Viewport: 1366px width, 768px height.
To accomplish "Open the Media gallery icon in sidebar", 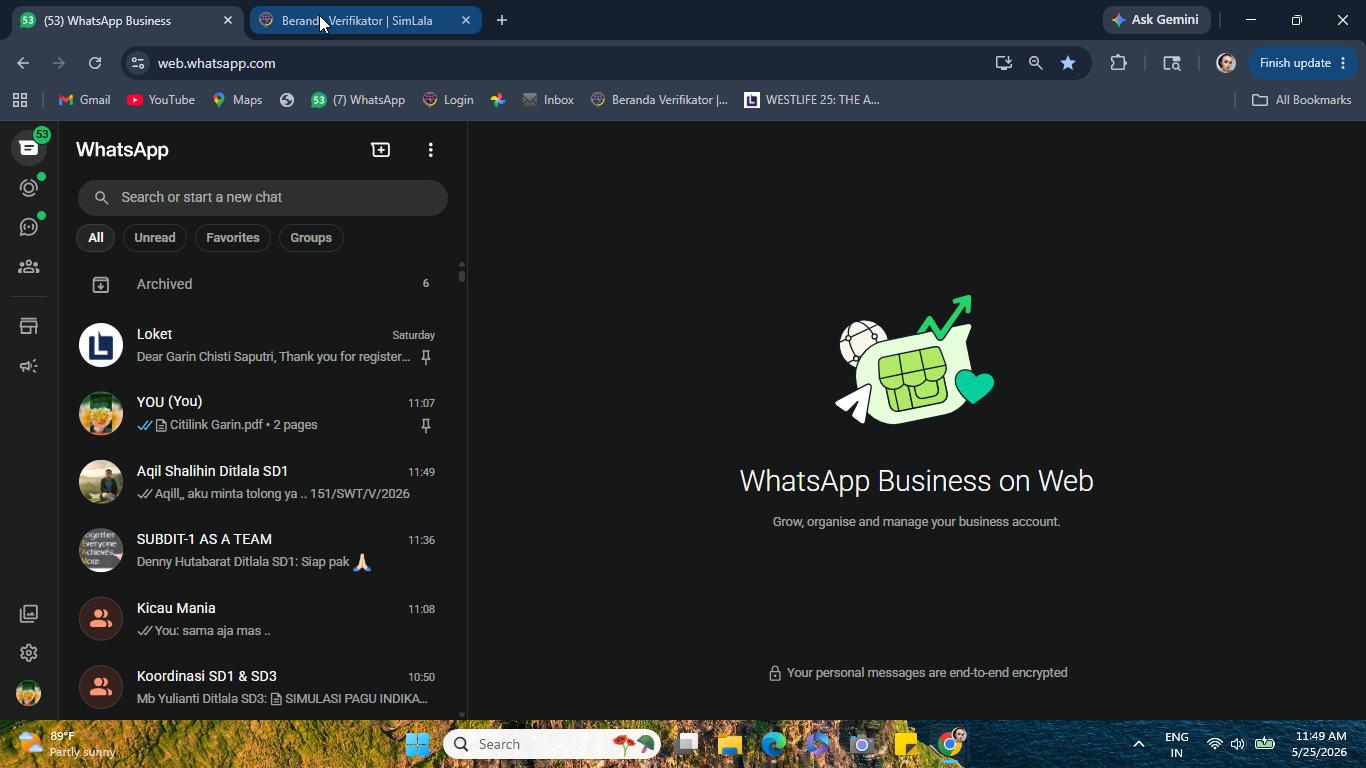I will [29, 613].
